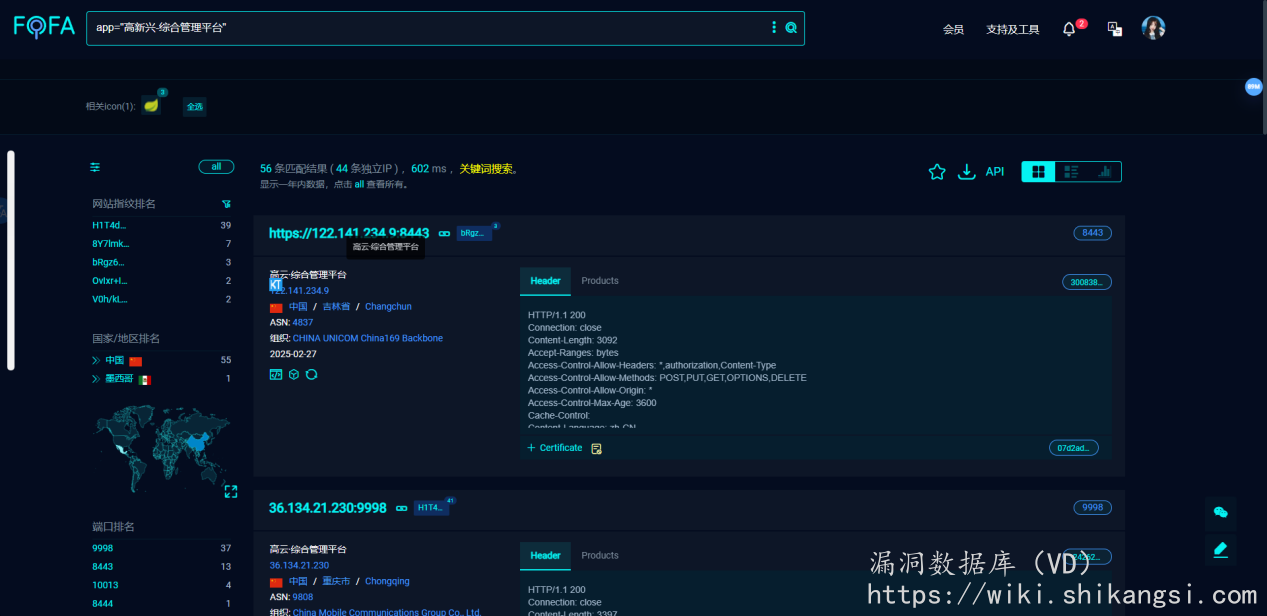The width and height of the screenshot is (1267, 616).
Task: Click the link icon beside https://122.141.234.9:8443
Action: tap(444, 233)
